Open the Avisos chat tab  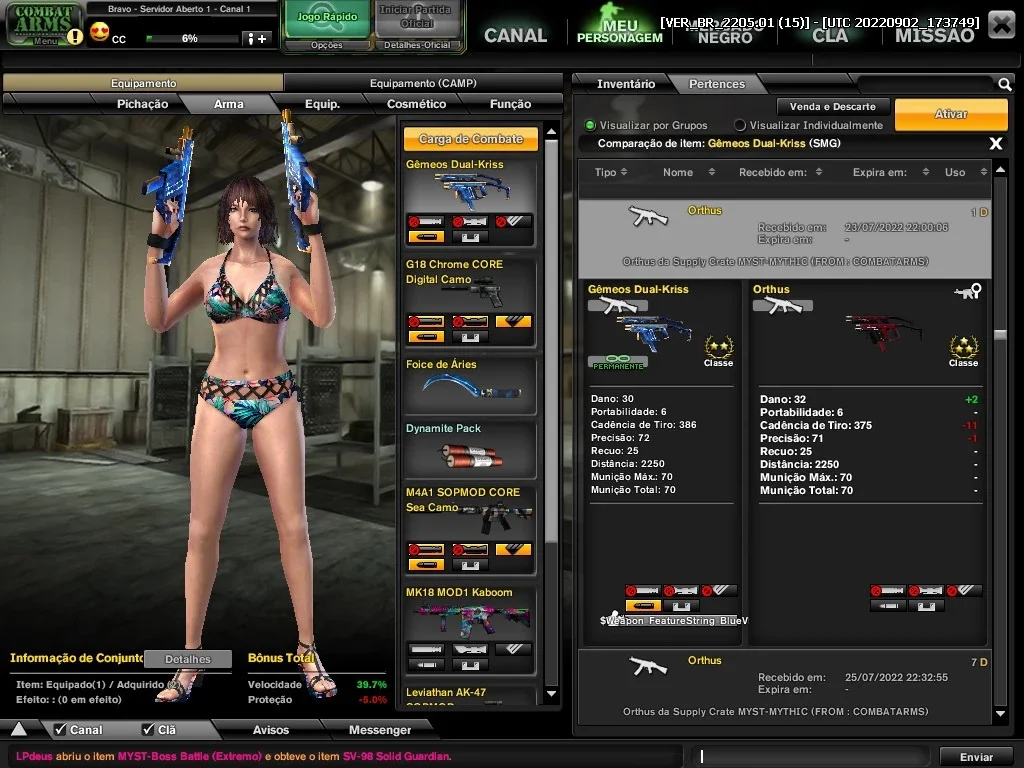(x=270, y=729)
